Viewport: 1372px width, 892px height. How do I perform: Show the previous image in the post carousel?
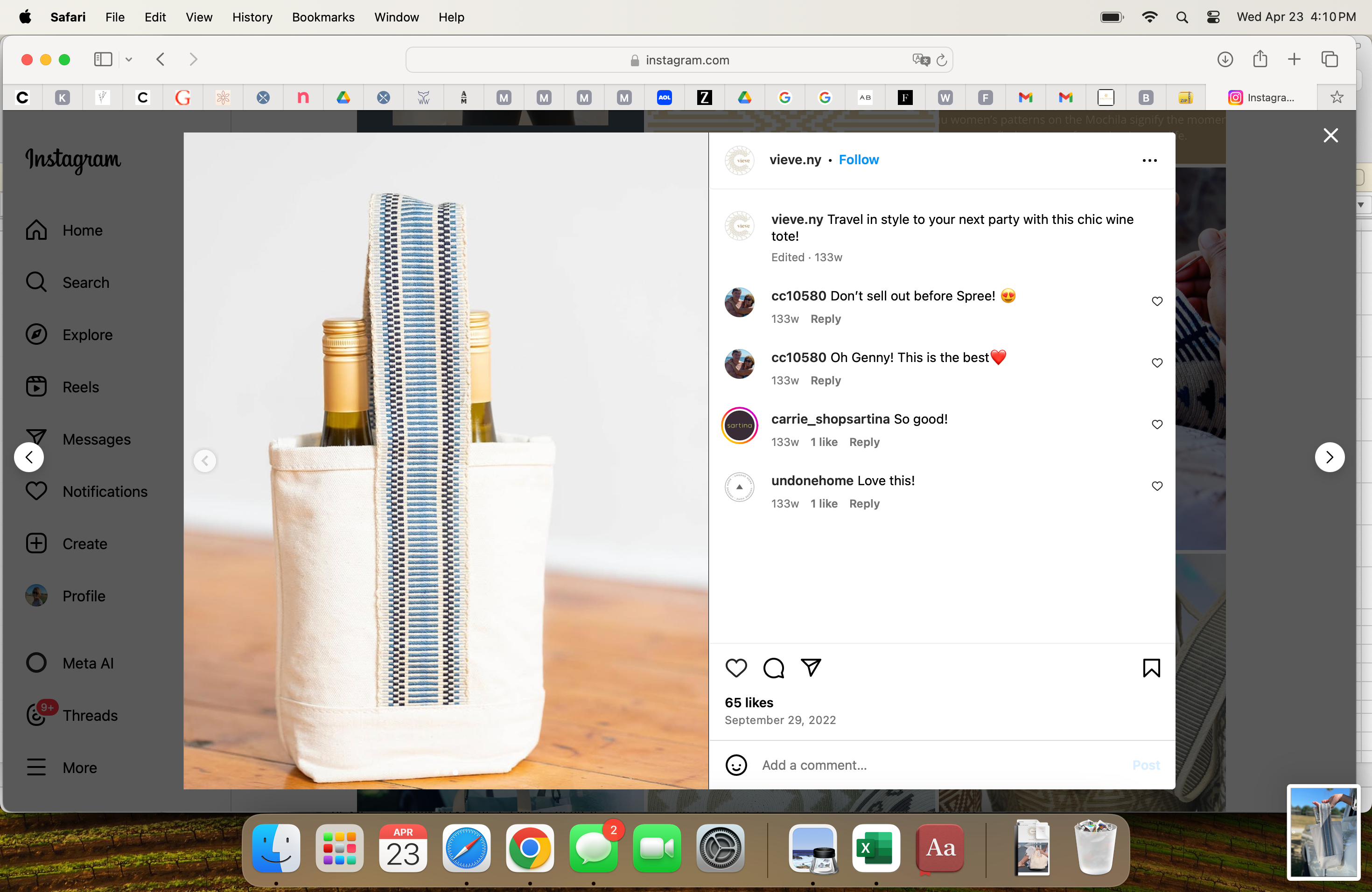tap(205, 461)
